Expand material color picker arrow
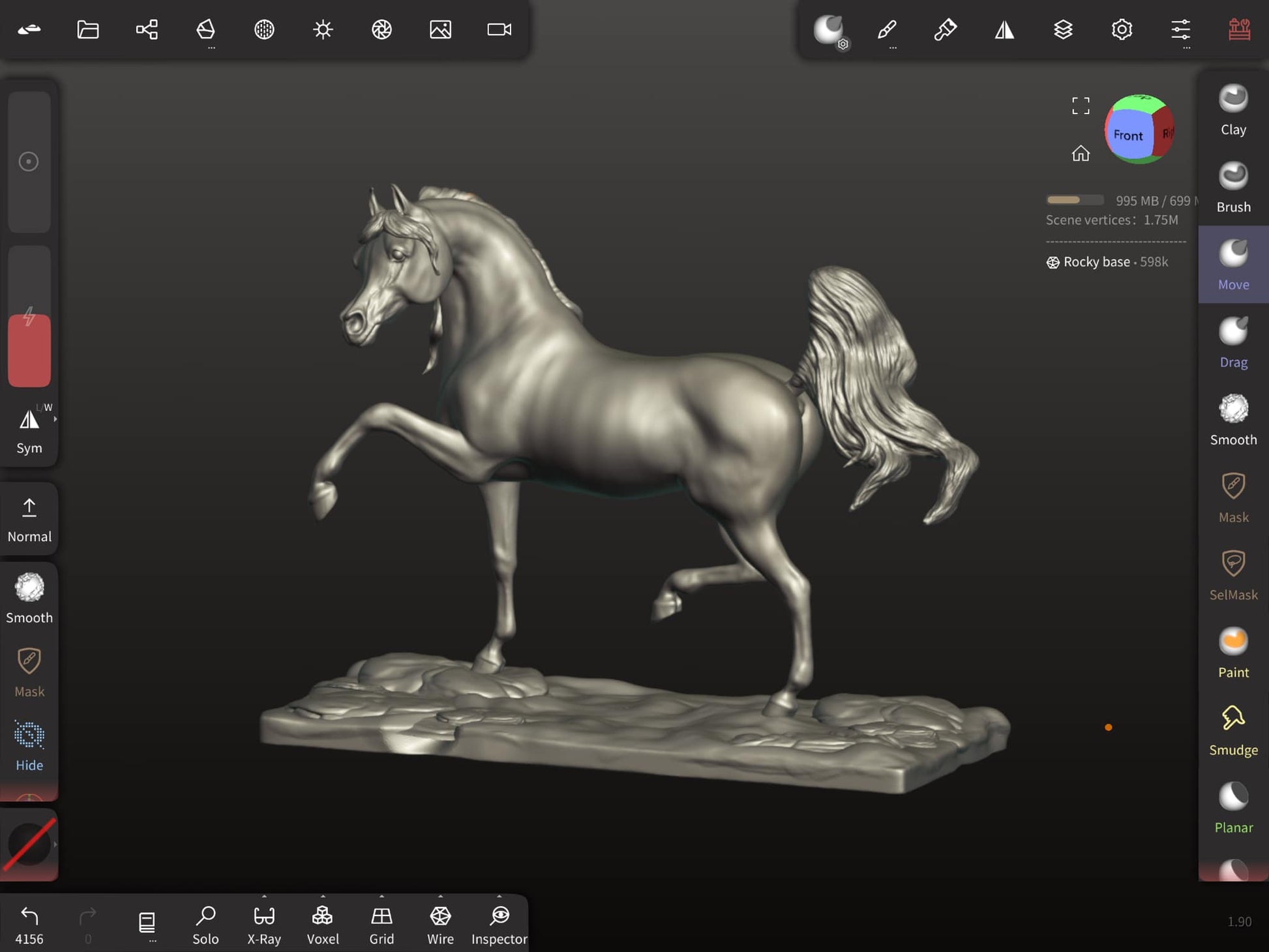The image size is (1269, 952). pos(55,844)
